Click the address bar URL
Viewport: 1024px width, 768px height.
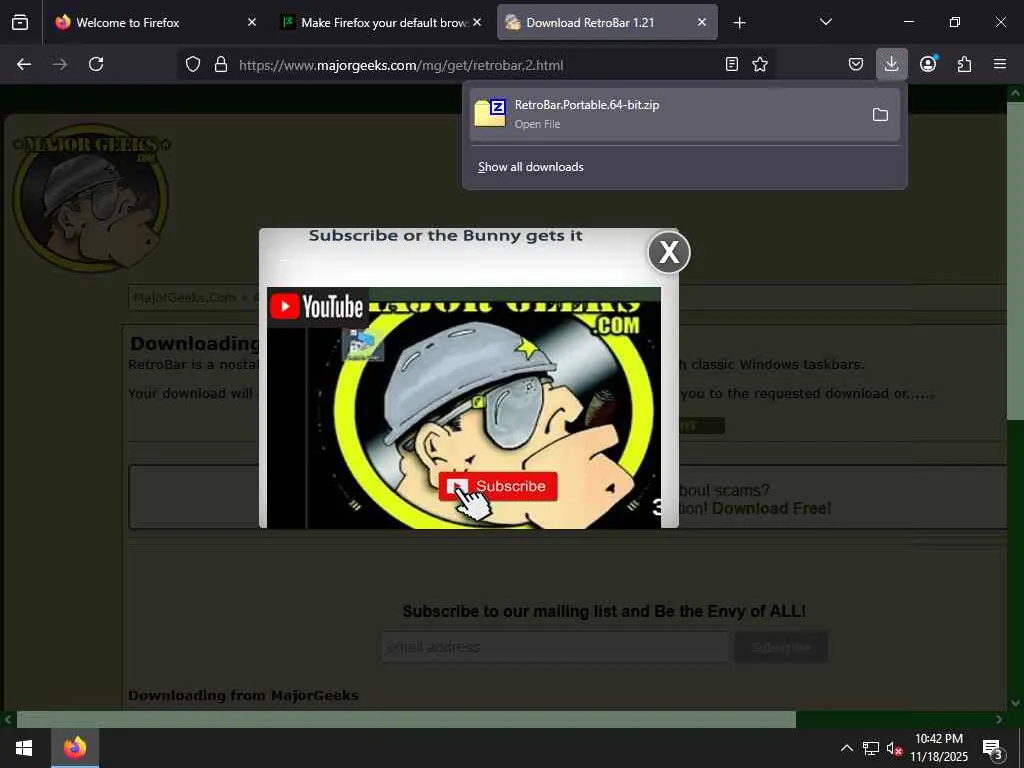401,65
